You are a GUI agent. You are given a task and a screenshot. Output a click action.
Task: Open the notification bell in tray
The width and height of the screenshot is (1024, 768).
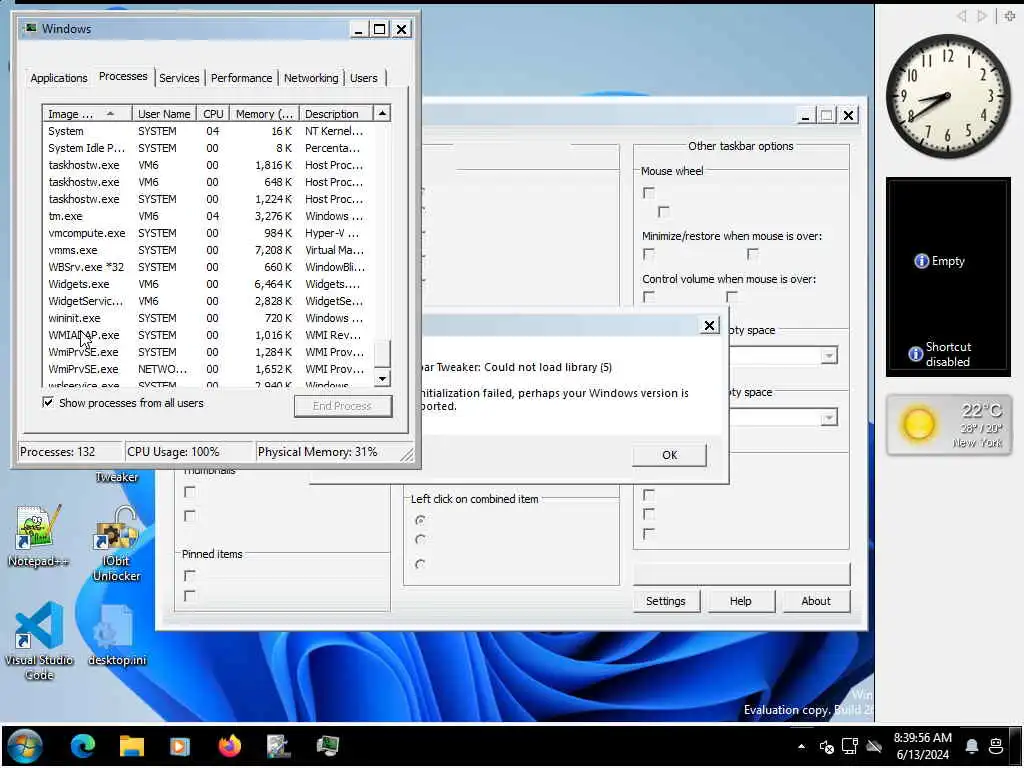(972, 746)
